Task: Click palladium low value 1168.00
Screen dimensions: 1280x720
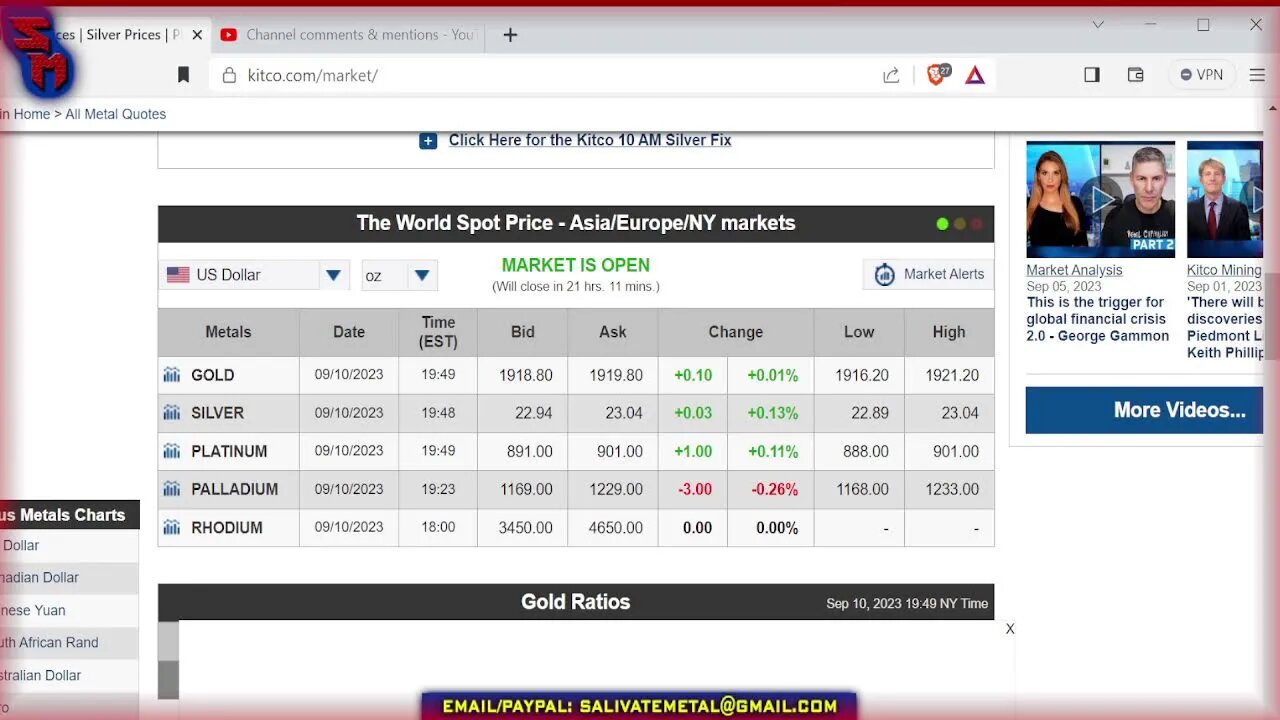Action: point(862,489)
